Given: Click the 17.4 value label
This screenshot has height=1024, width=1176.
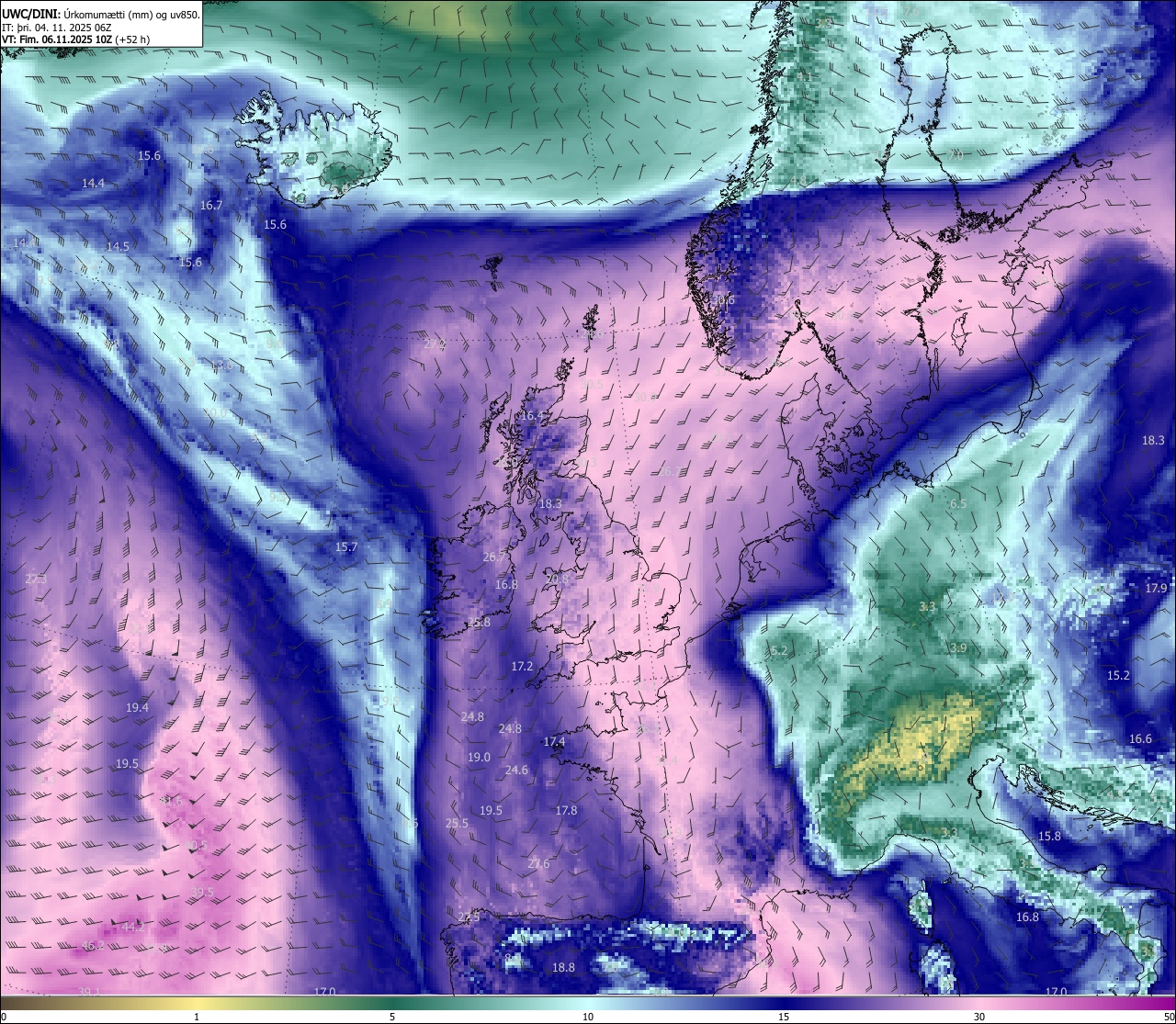Looking at the screenshot, I should click(x=554, y=742).
